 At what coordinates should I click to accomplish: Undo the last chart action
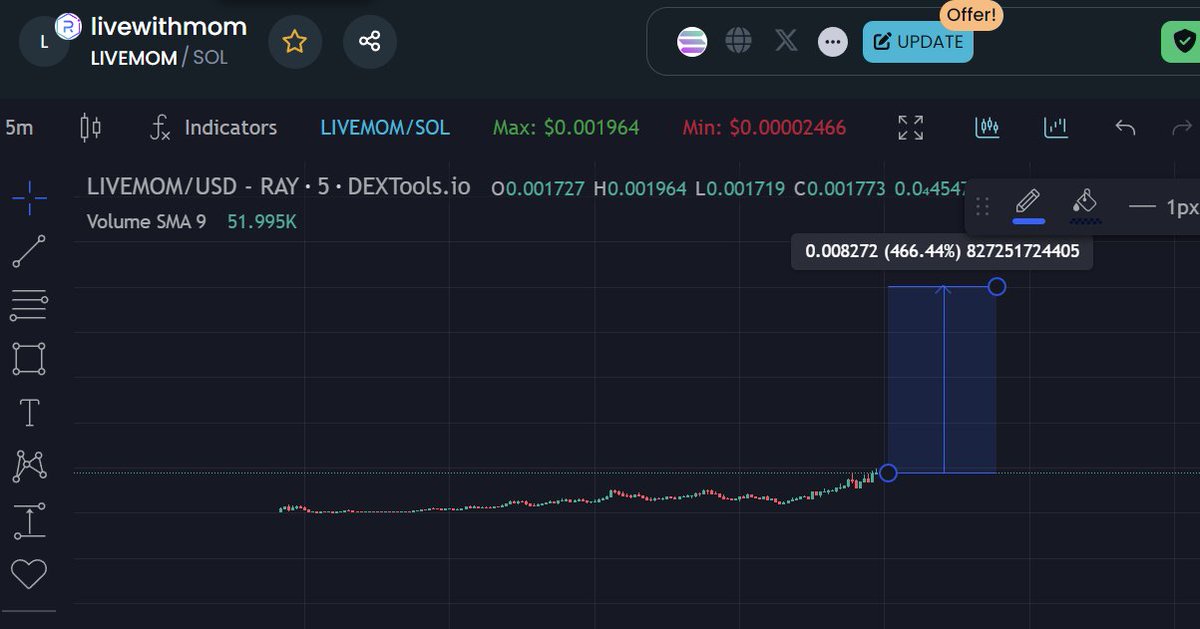[1125, 127]
